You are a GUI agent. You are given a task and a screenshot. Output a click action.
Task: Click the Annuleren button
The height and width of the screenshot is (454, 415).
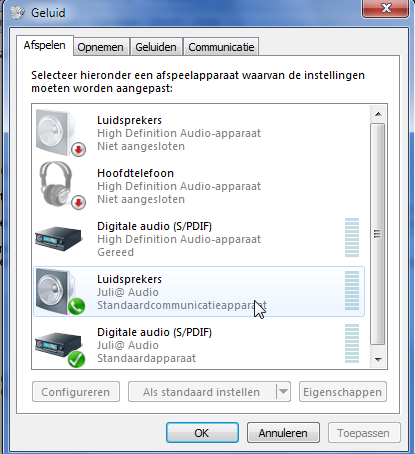[283, 433]
